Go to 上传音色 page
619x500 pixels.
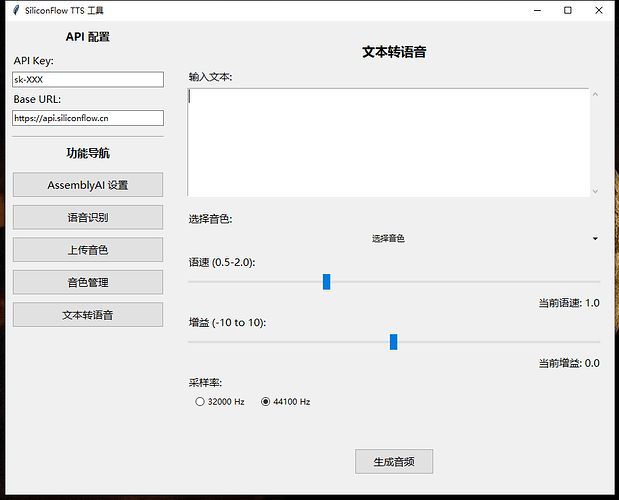pyautogui.click(x=88, y=249)
